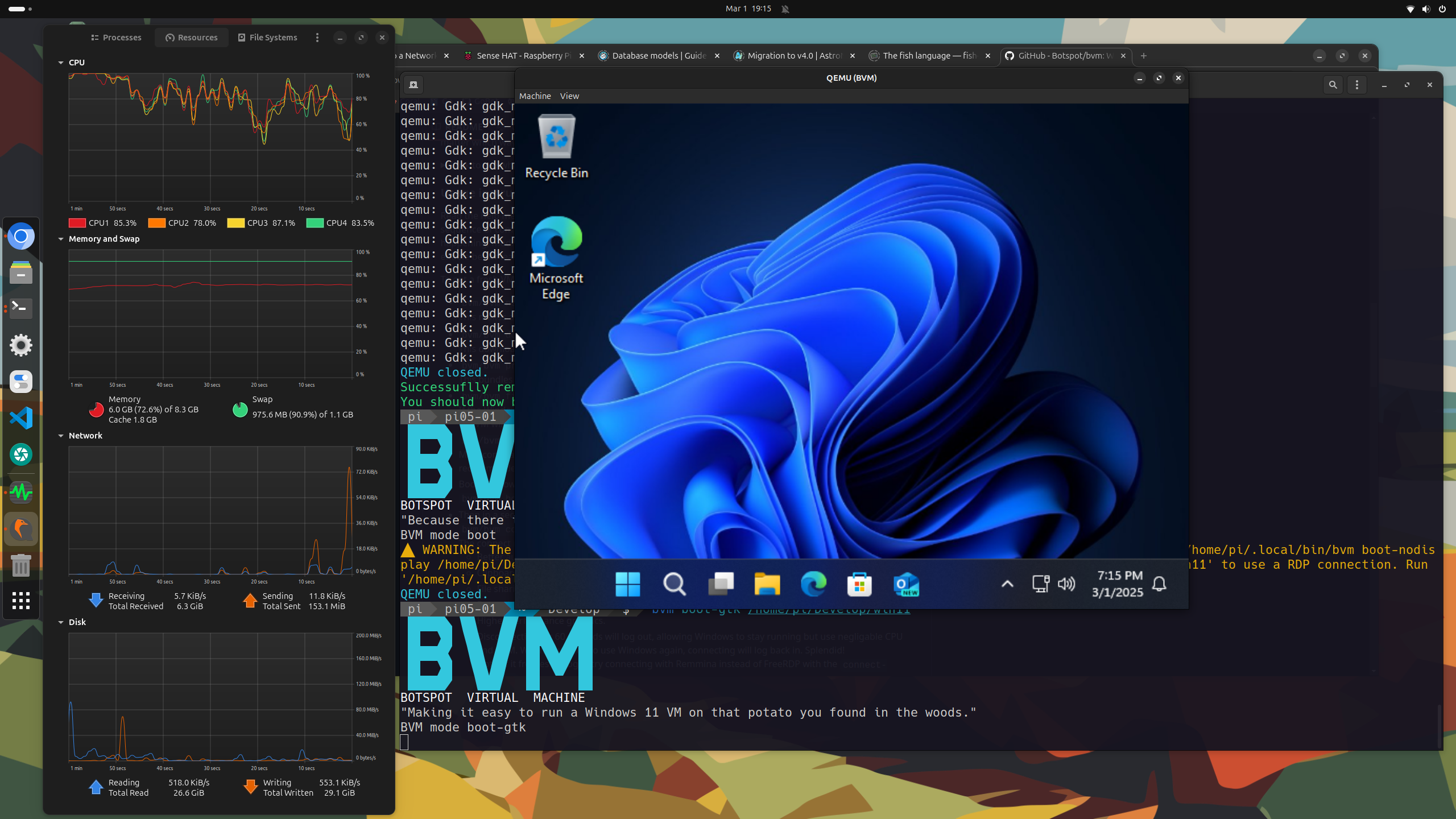1456x819 pixels.
Task: Change CPU2 orange color swatch
Action: click(156, 223)
